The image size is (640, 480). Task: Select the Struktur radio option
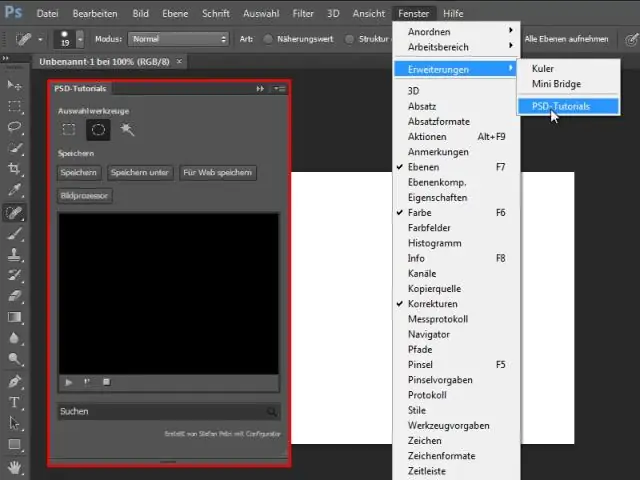point(349,39)
